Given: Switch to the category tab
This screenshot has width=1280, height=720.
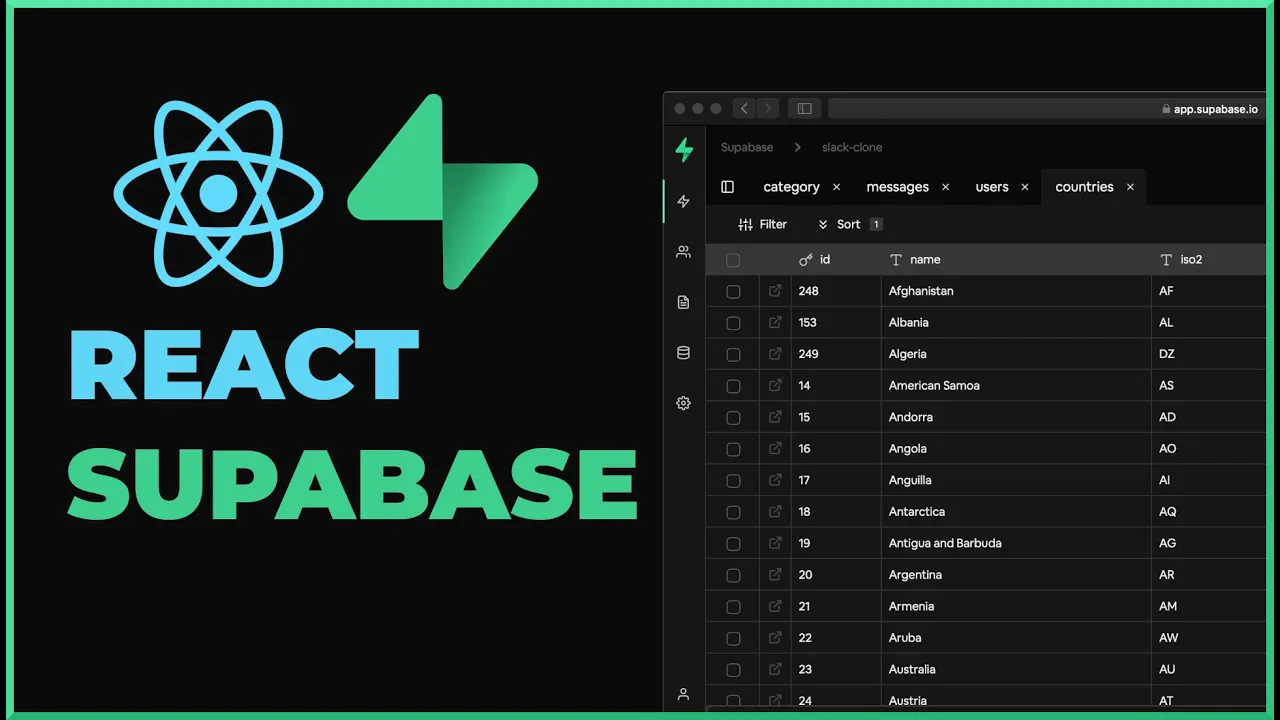Looking at the screenshot, I should point(791,187).
